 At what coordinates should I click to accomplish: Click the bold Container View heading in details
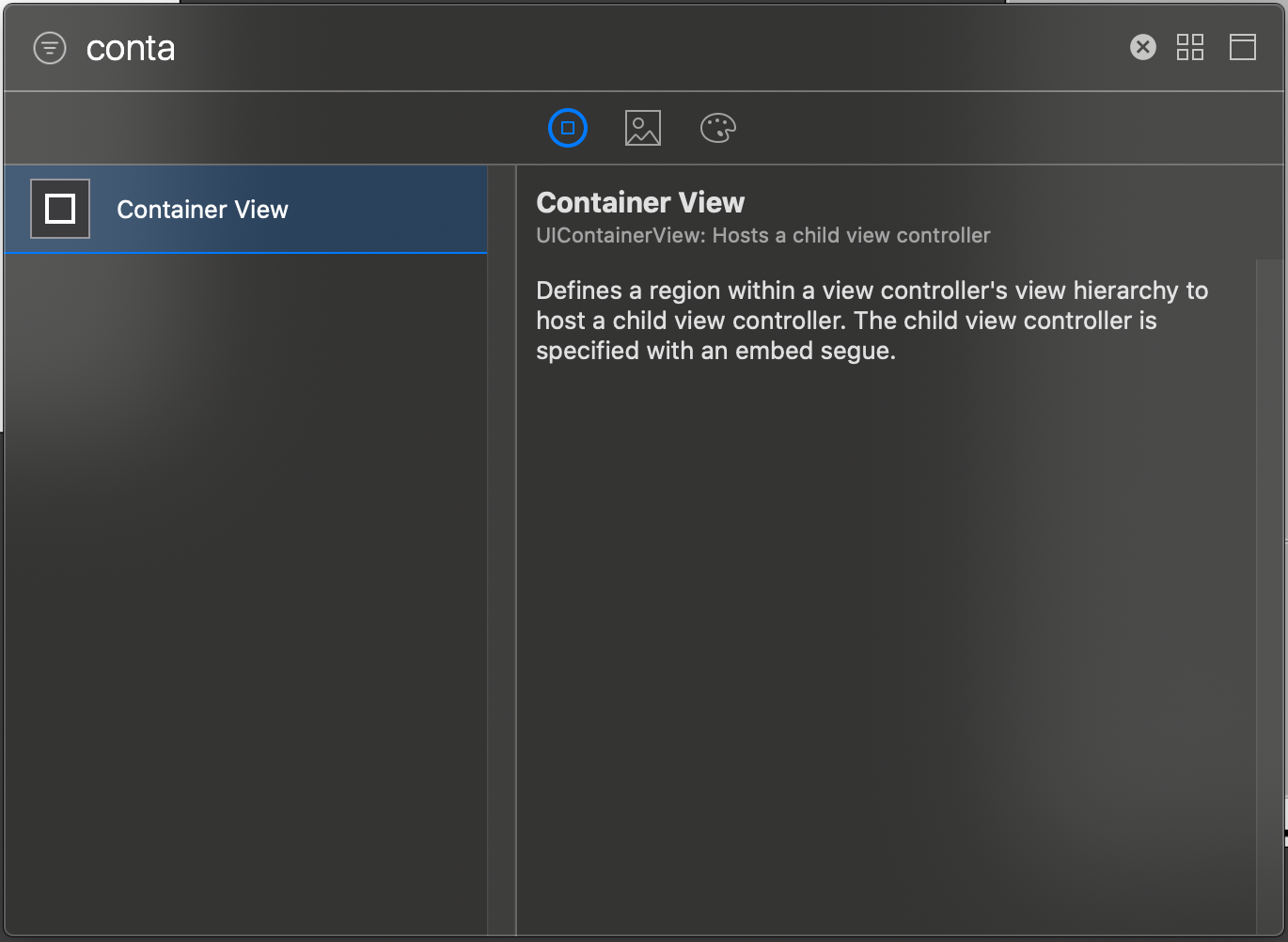(640, 202)
